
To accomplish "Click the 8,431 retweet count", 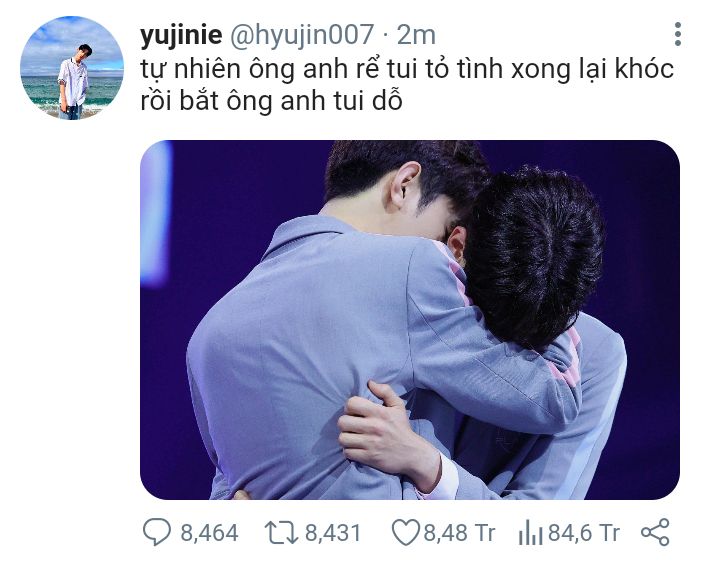I will [333, 533].
